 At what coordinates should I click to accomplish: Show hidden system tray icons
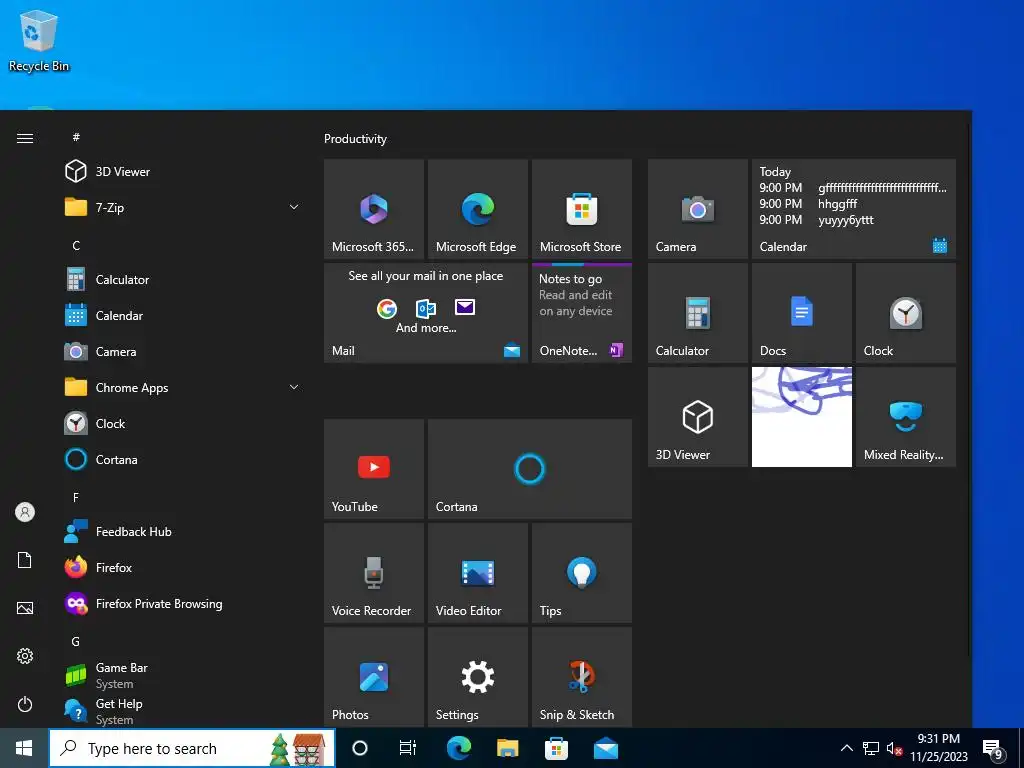tap(846, 748)
